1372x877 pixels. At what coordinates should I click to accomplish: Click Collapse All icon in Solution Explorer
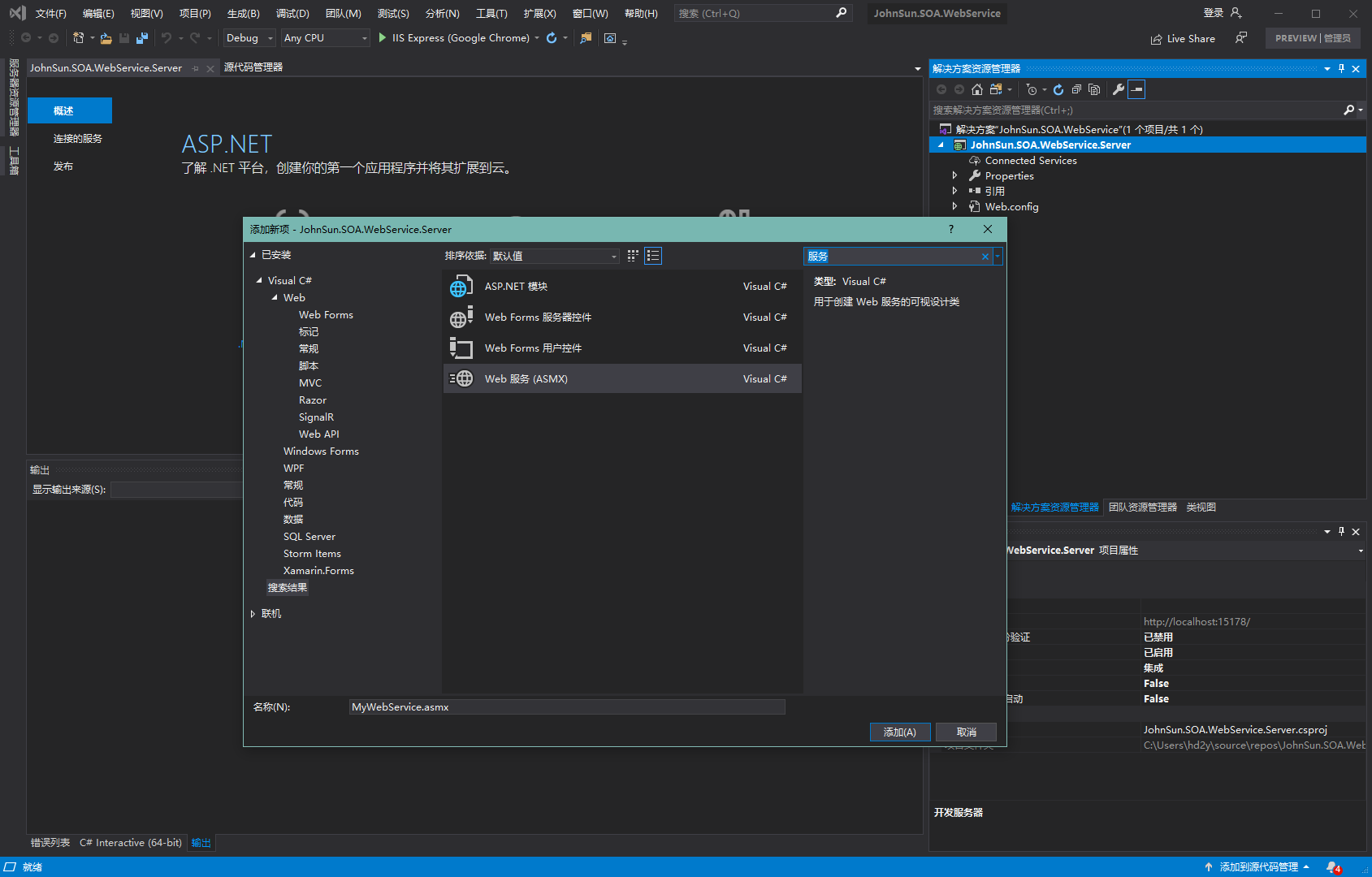[x=1076, y=89]
